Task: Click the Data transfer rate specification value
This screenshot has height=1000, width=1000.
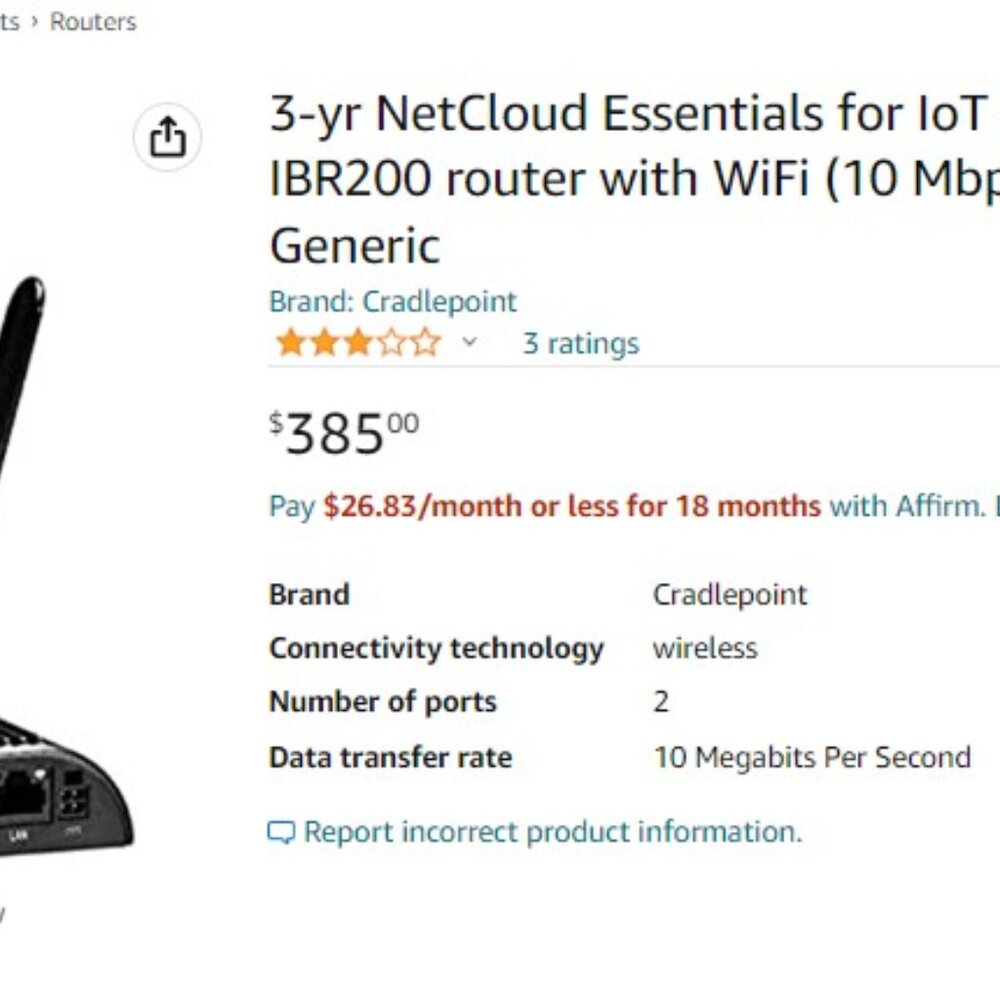Action: tap(813, 757)
